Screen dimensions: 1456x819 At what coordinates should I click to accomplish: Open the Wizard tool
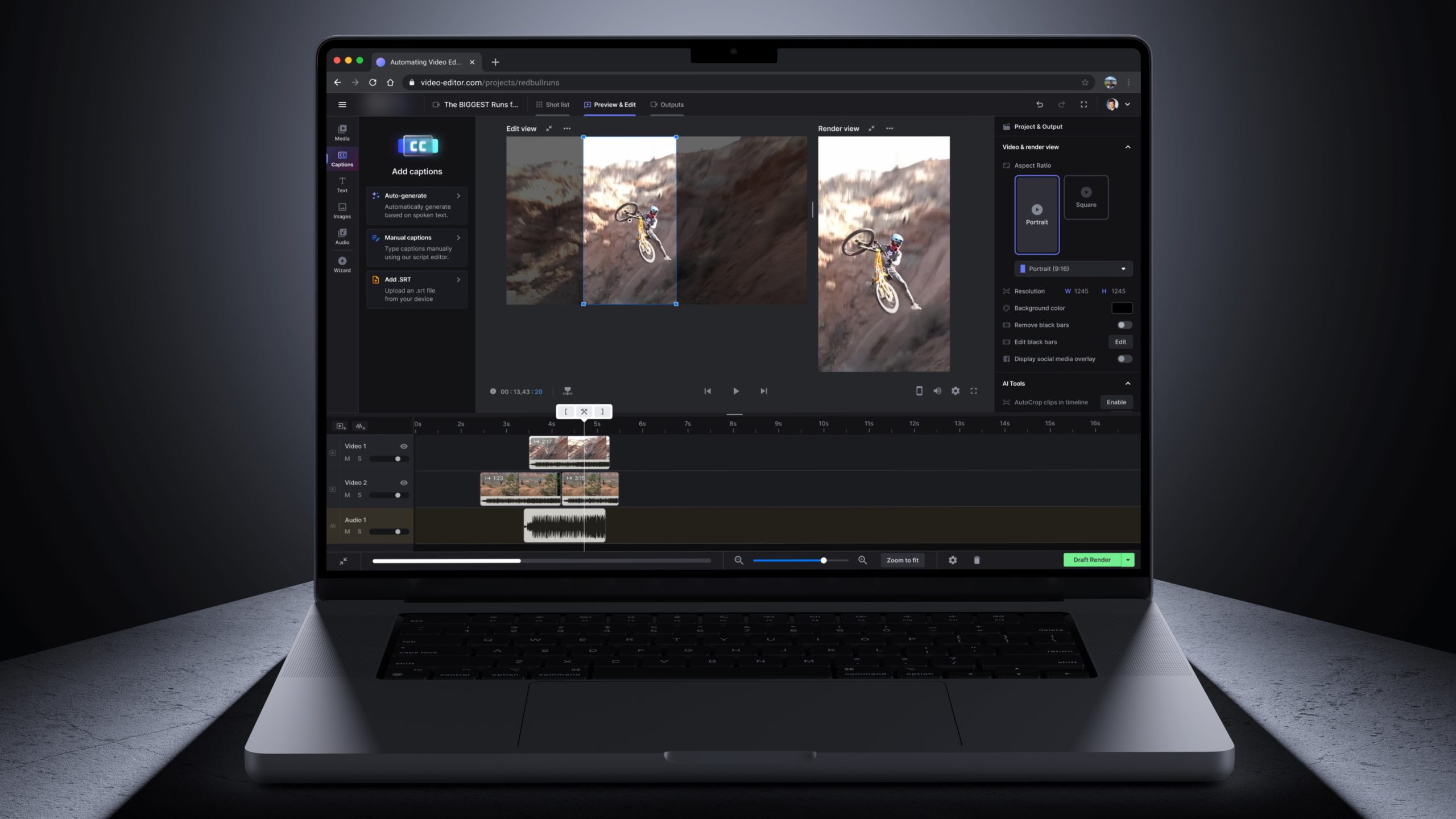pyautogui.click(x=342, y=264)
